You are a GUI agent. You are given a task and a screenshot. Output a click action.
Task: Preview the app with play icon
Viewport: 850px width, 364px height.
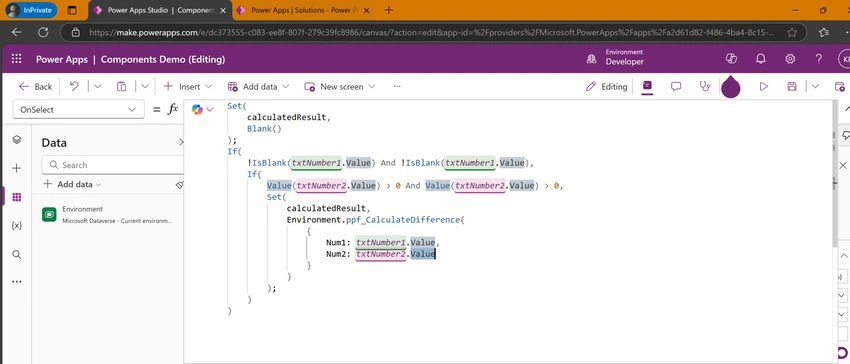click(764, 86)
